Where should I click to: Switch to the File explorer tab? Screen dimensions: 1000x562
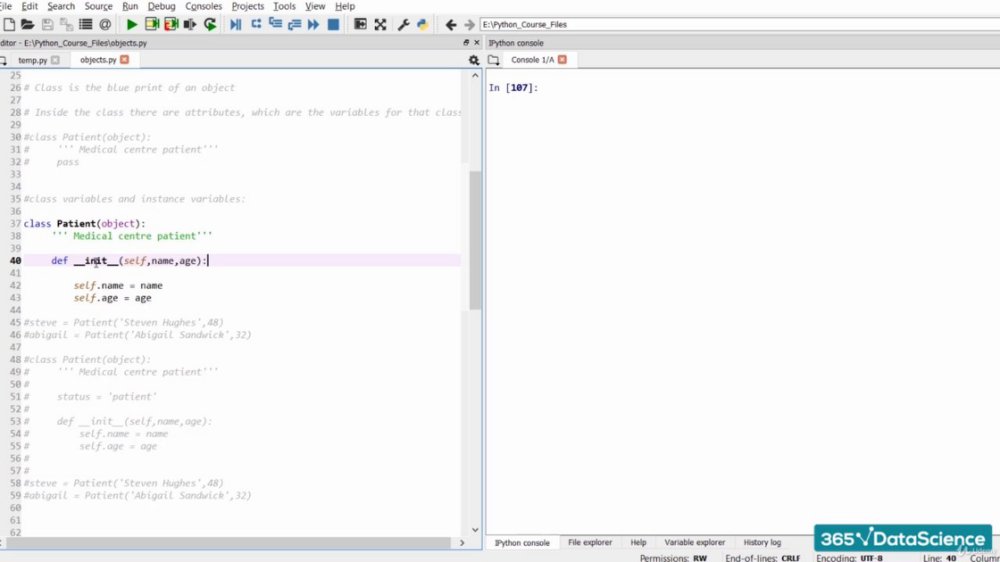pos(590,542)
